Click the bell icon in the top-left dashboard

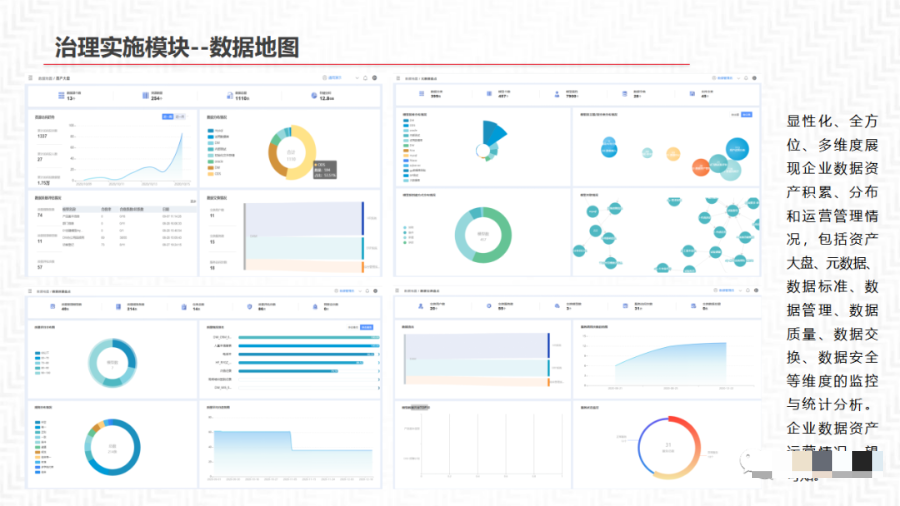[365, 78]
